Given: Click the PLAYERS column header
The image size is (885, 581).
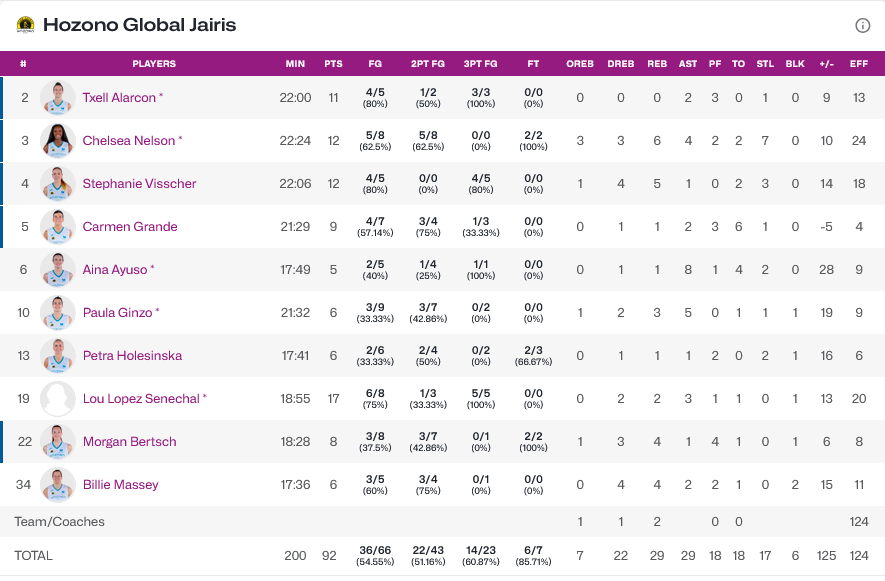Looking at the screenshot, I should click(x=154, y=64).
